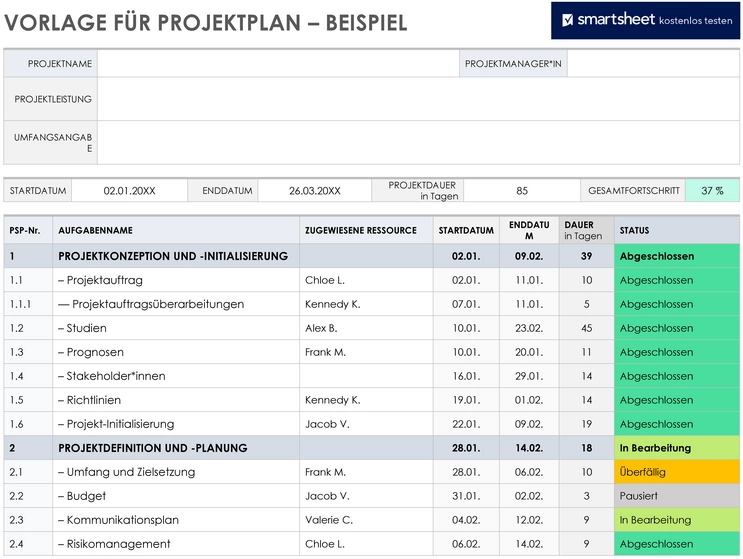Click duration 45 in the Studien row
This screenshot has width=743, height=559.
(587, 328)
